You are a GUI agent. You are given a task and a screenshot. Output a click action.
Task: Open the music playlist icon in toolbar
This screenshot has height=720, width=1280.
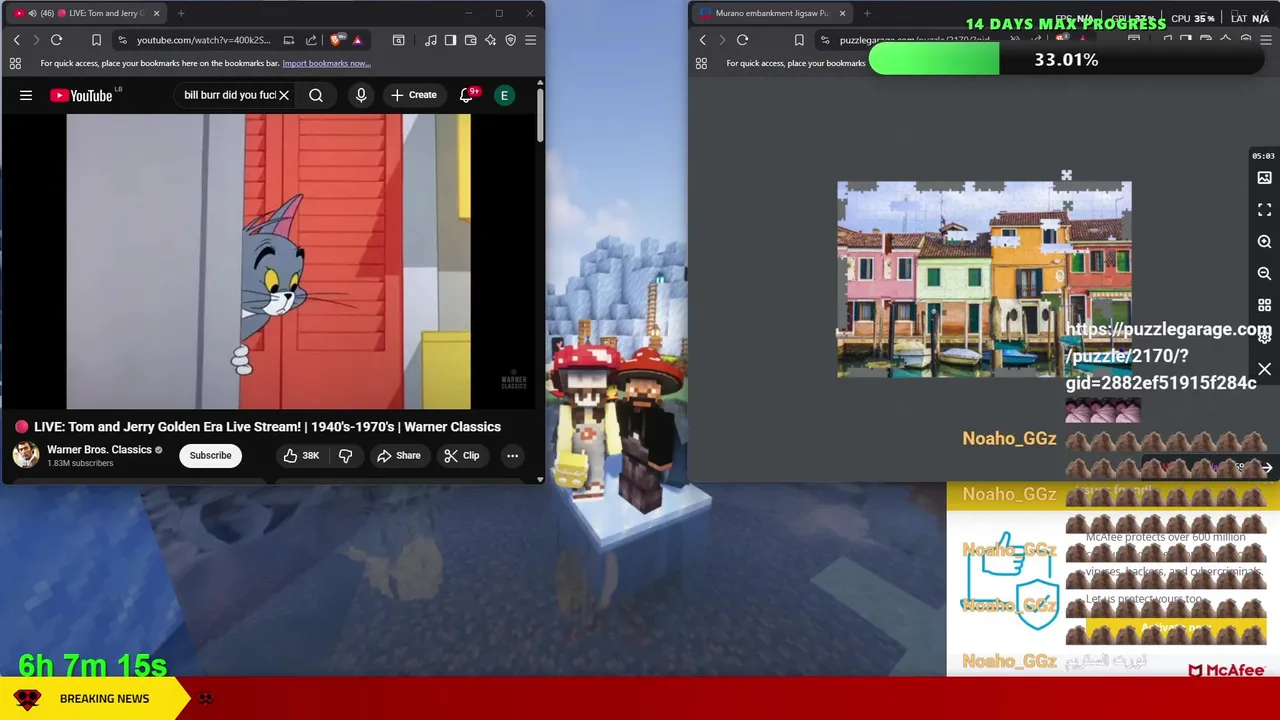tap(430, 40)
